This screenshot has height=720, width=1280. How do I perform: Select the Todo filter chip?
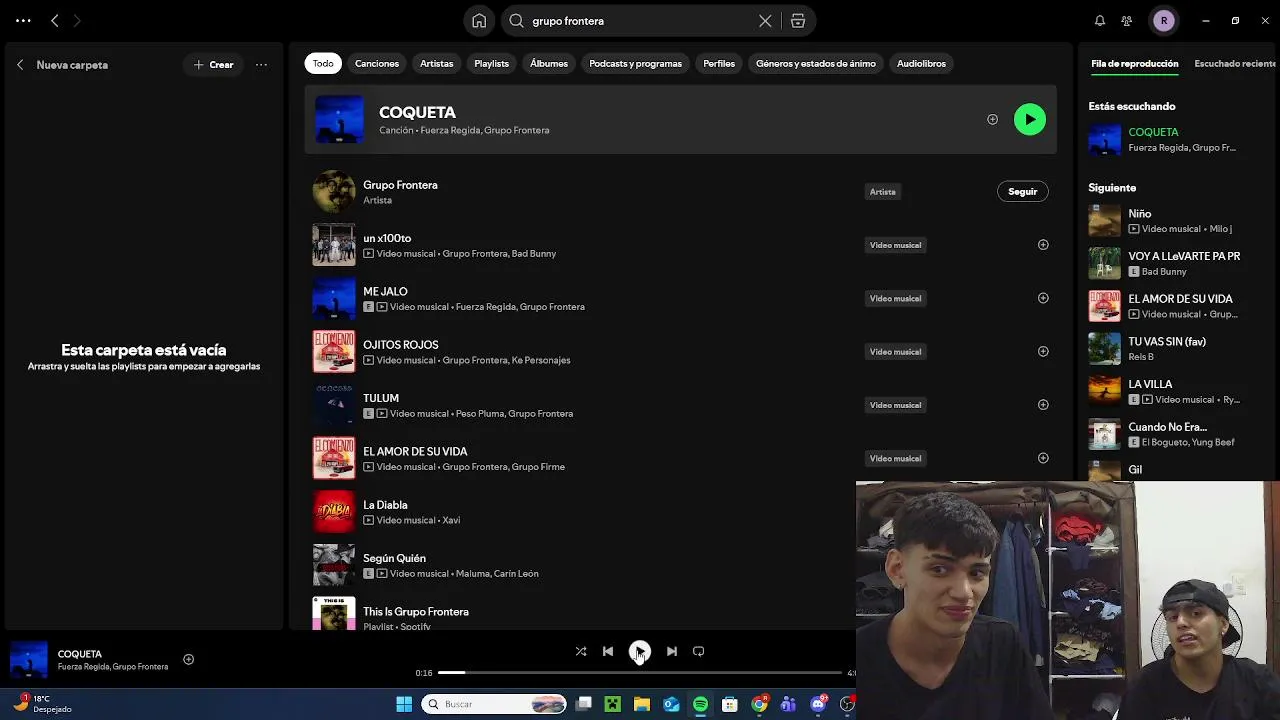pos(323,64)
